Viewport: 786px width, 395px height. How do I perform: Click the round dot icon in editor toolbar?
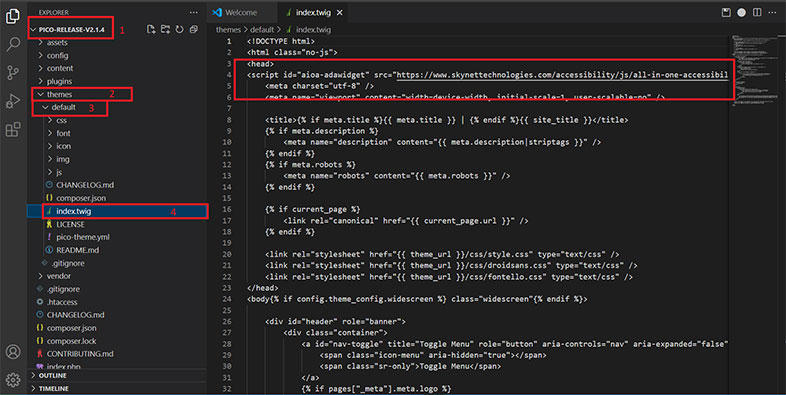(x=741, y=13)
